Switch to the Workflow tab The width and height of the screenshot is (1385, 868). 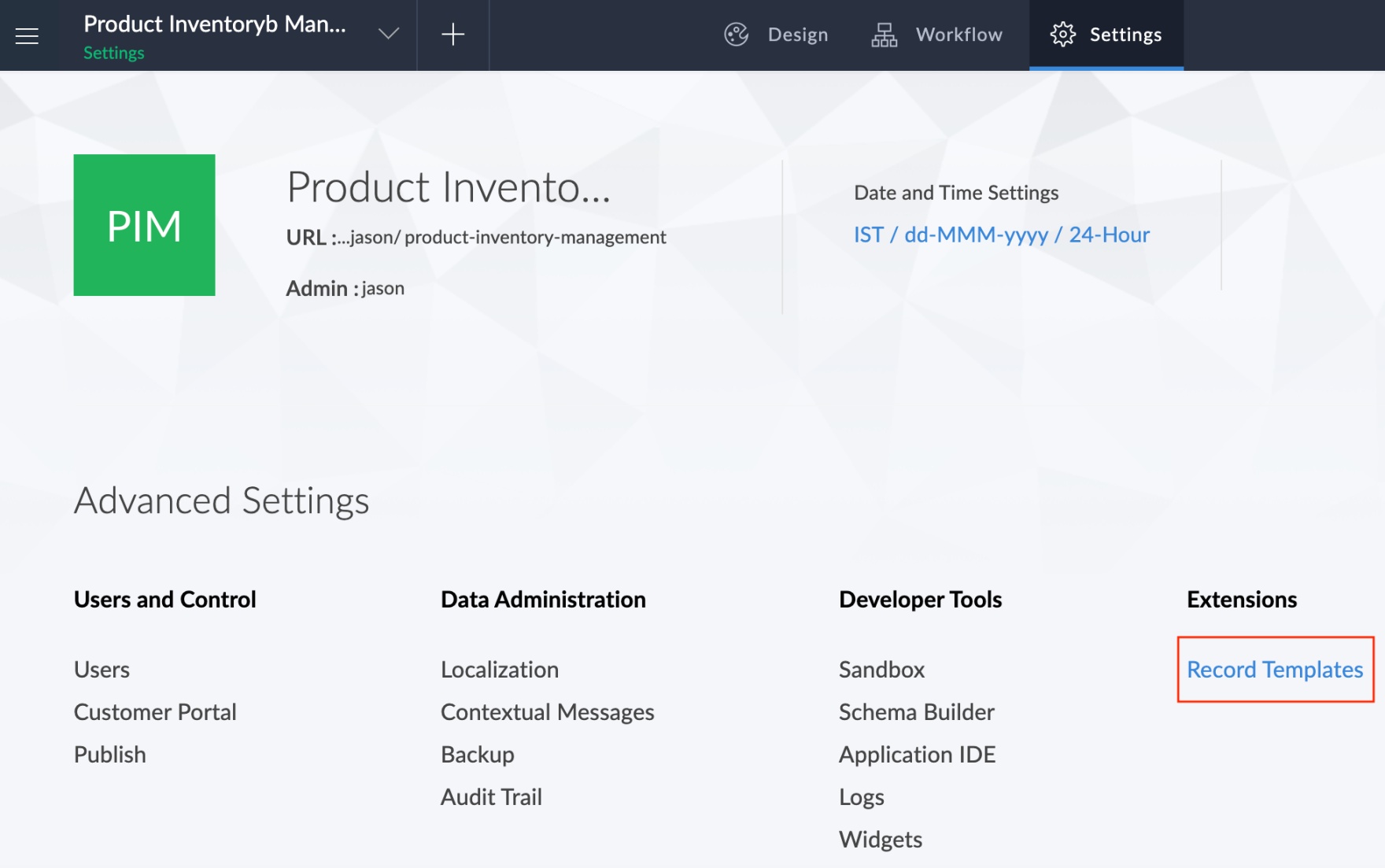(958, 35)
